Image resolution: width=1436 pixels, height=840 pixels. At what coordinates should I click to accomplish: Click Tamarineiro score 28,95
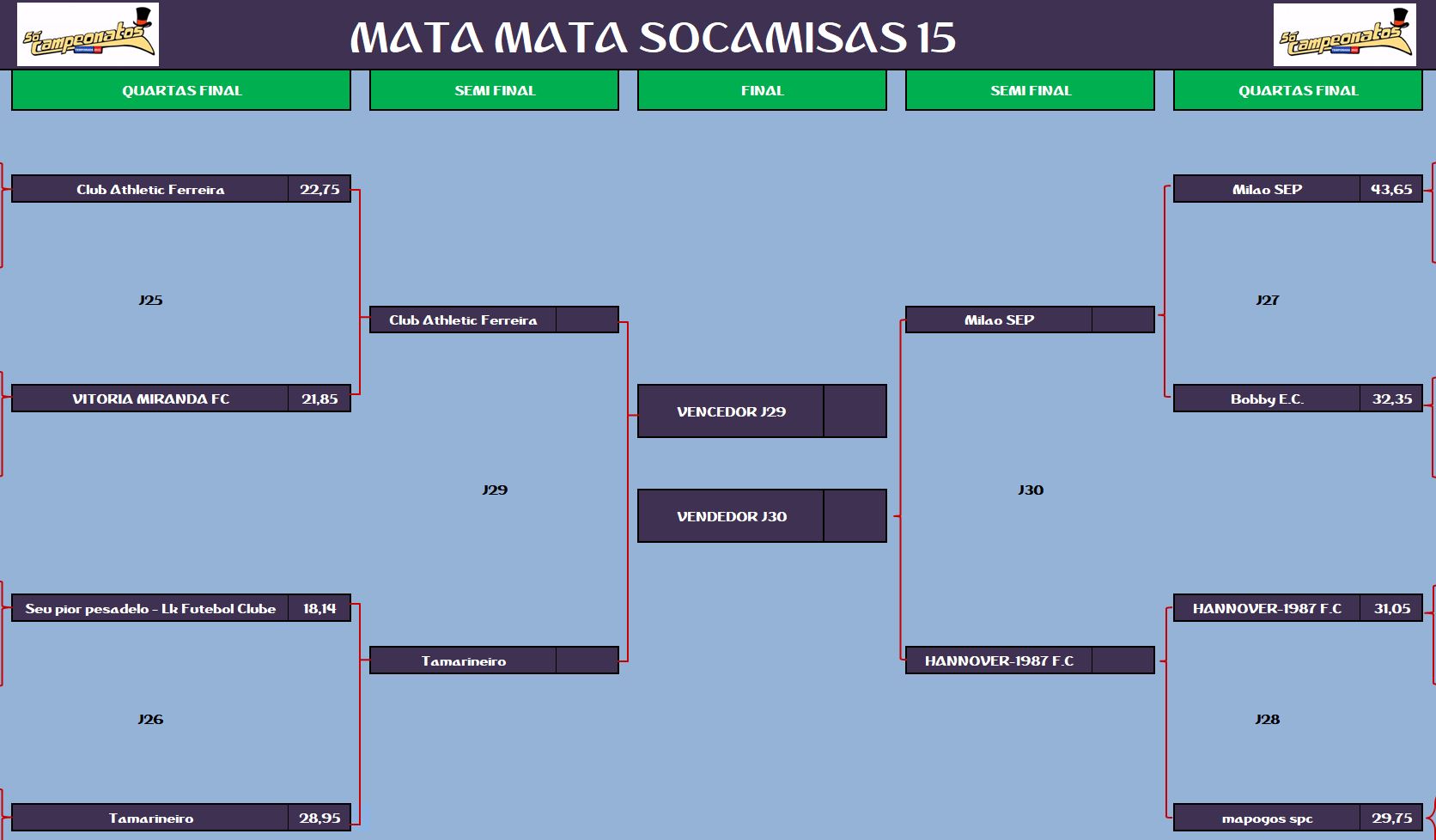click(319, 818)
